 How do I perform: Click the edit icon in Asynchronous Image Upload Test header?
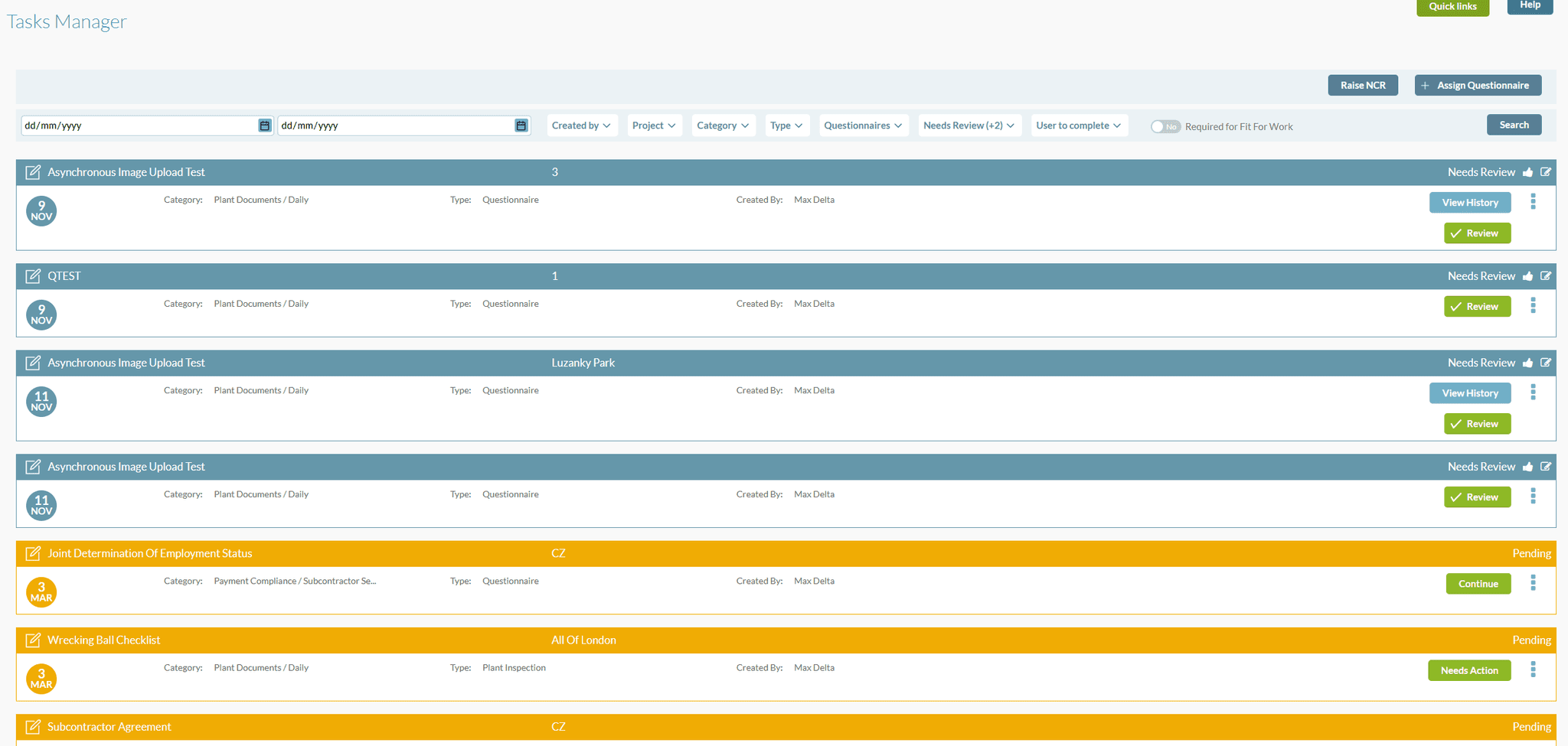pos(32,171)
